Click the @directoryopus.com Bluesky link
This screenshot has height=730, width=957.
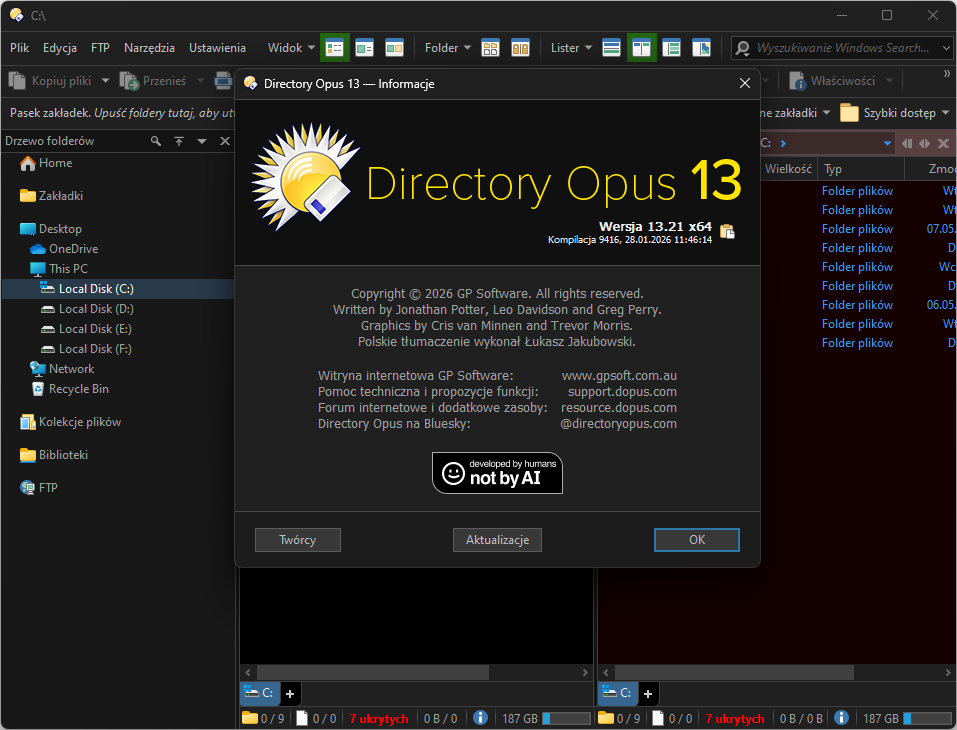618,423
